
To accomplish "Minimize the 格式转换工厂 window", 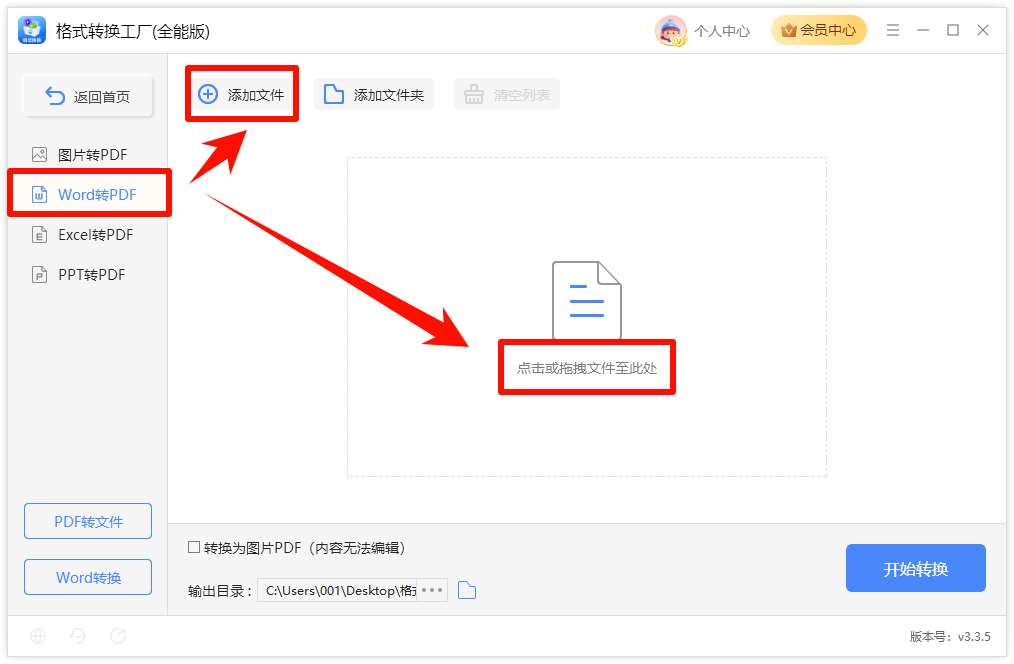I will (x=923, y=30).
